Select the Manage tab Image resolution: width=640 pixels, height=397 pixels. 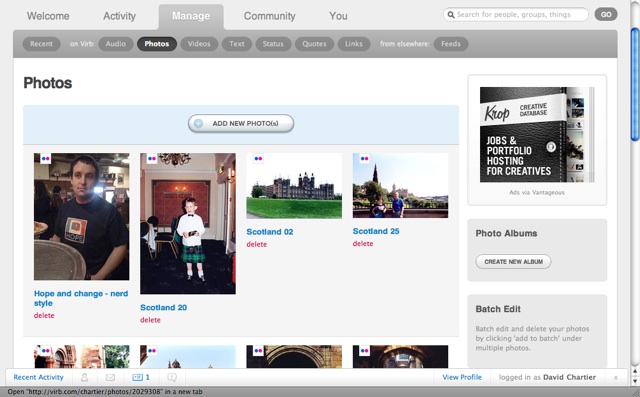191,16
